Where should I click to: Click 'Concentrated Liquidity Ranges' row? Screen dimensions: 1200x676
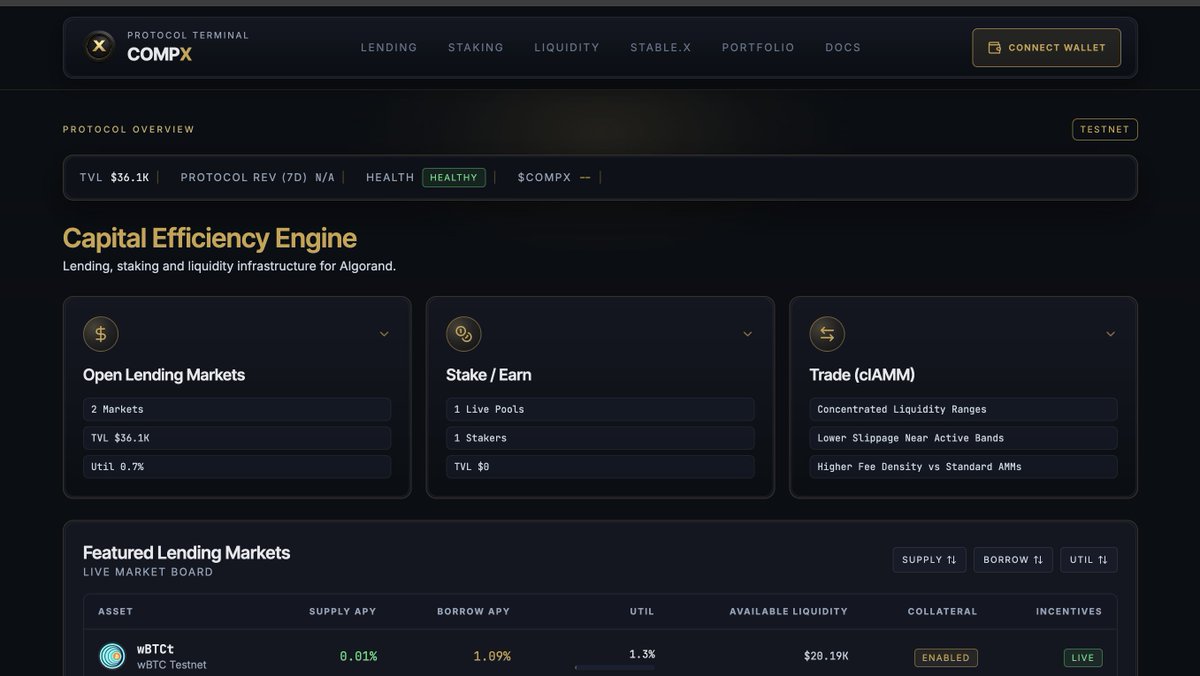pos(963,409)
